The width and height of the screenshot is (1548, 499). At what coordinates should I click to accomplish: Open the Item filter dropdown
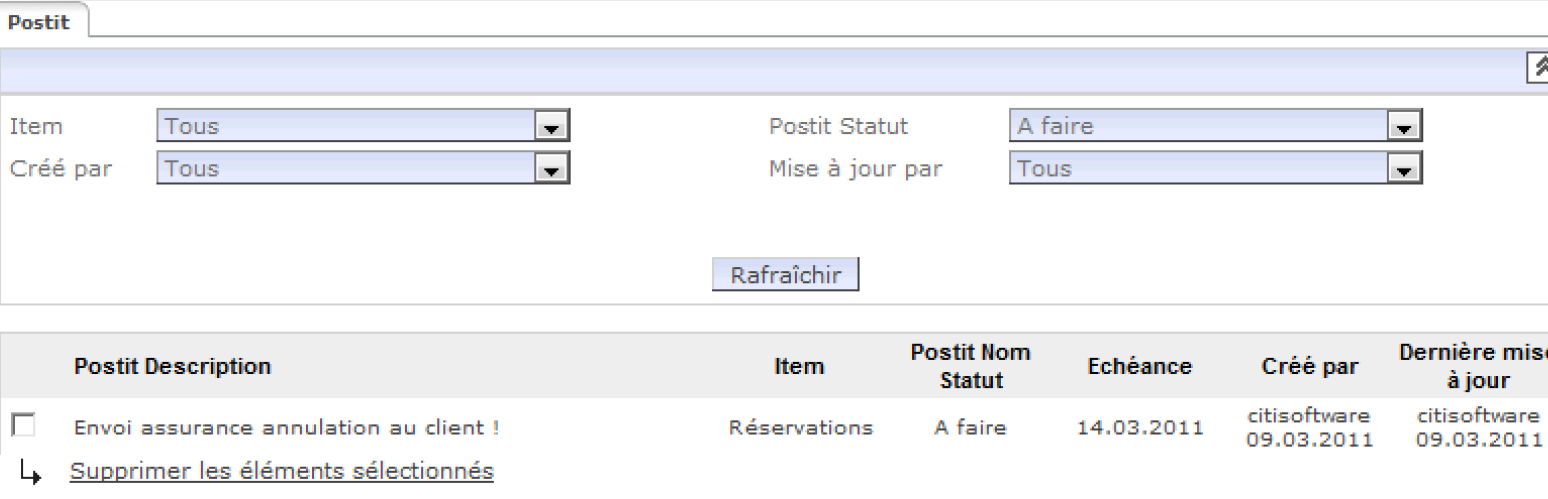point(547,127)
